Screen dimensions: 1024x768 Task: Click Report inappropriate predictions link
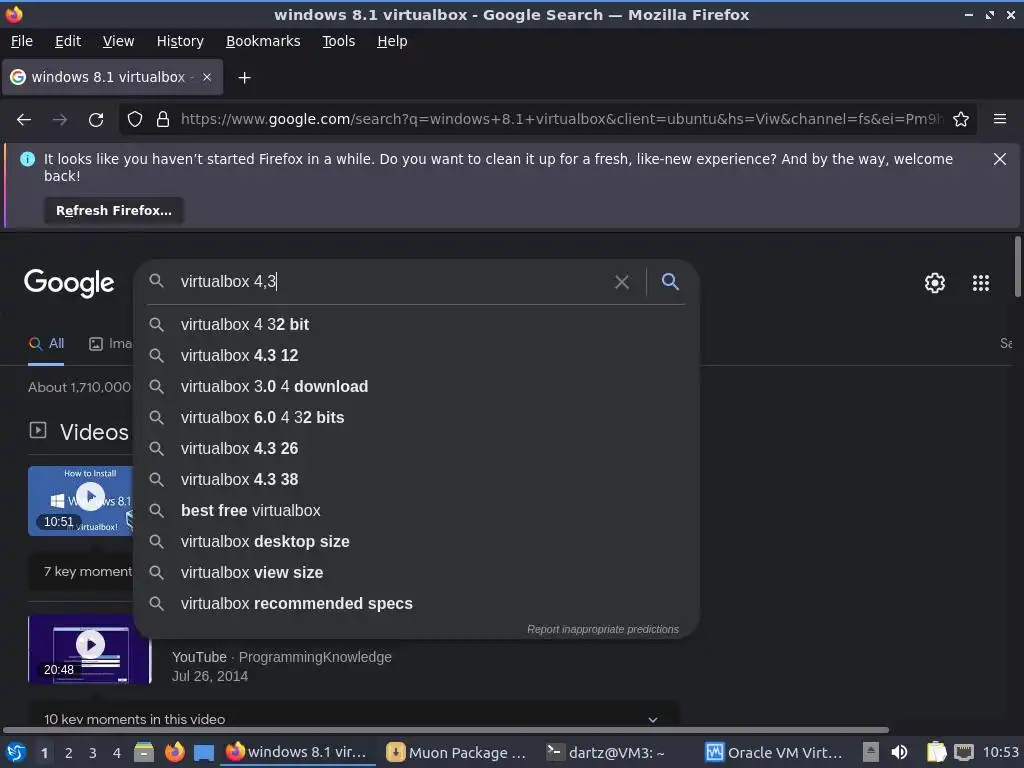pos(603,630)
